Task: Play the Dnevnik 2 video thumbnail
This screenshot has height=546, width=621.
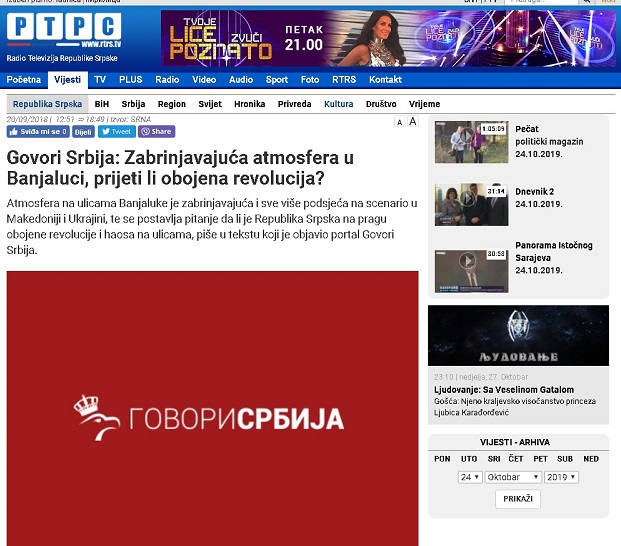Action: [471, 204]
